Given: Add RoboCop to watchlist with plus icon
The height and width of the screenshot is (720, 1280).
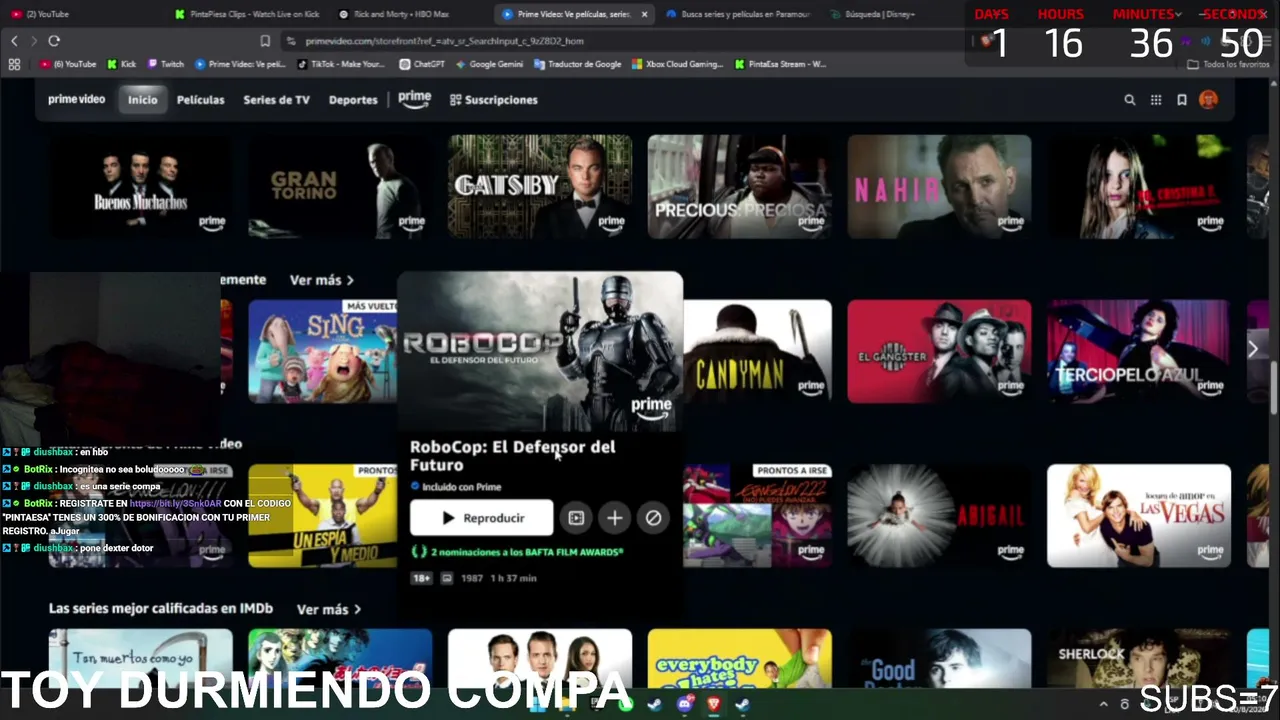Looking at the screenshot, I should (614, 518).
